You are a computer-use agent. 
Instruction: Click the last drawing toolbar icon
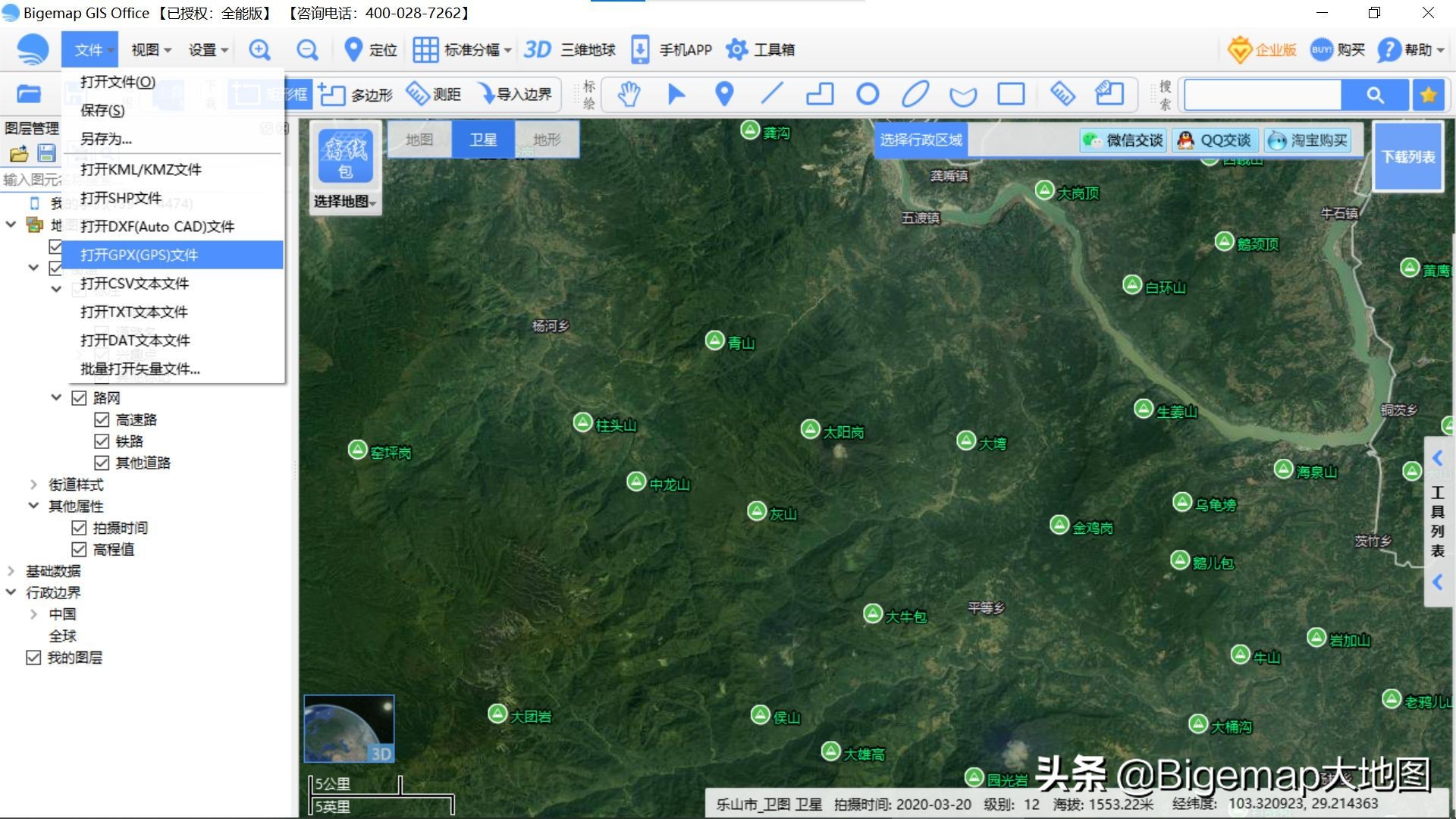[x=1109, y=94]
